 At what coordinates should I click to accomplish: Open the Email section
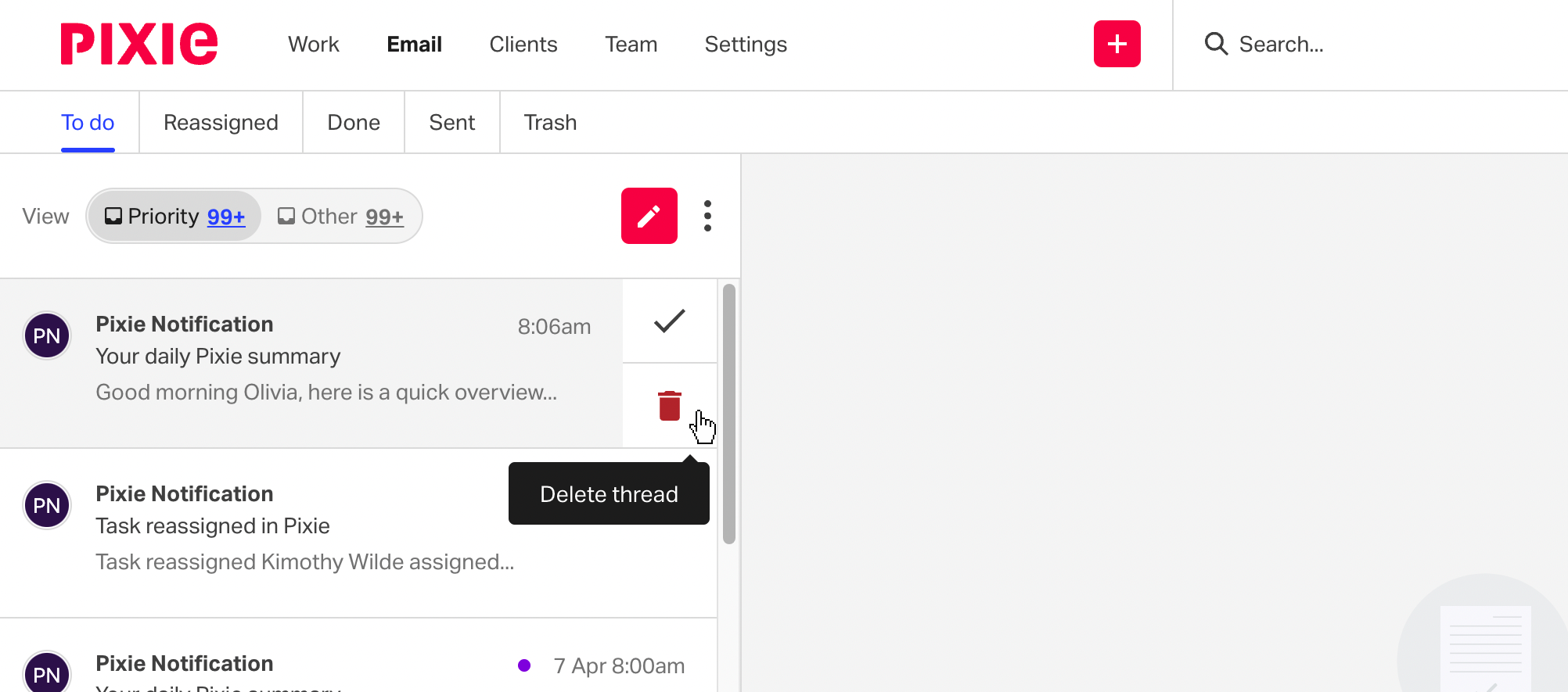[415, 45]
